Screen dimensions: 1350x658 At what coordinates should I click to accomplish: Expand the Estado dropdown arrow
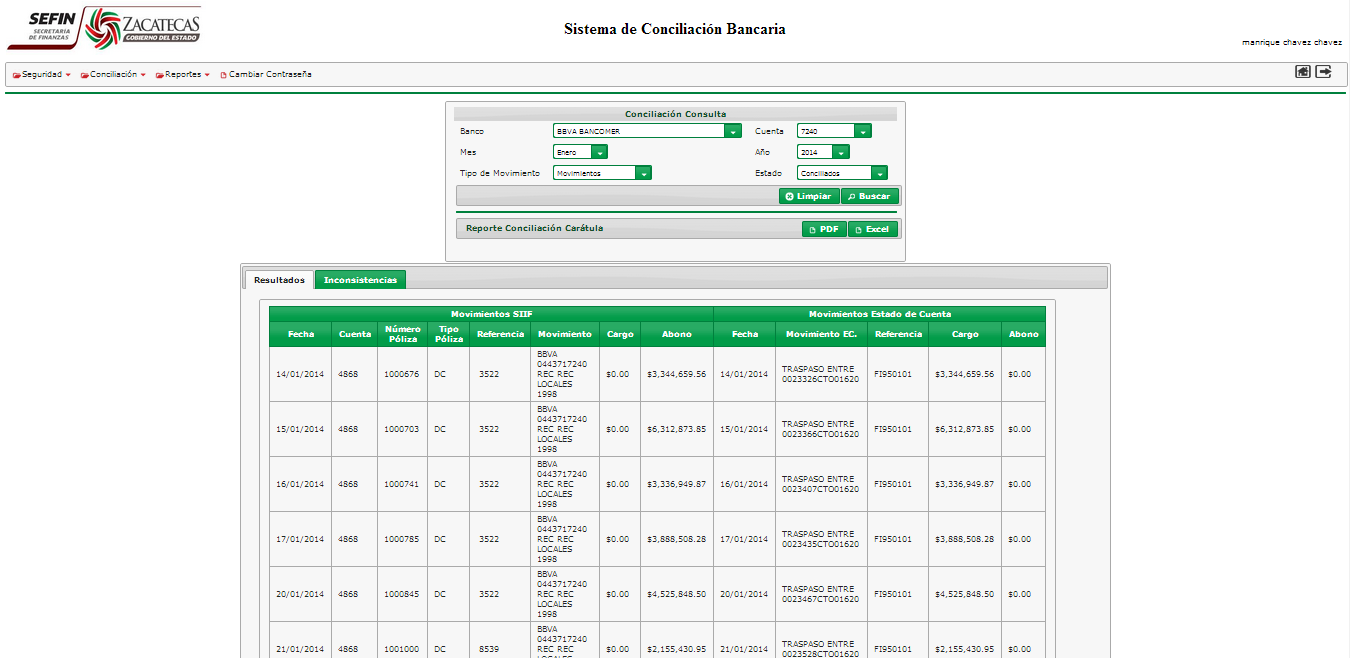(879, 173)
